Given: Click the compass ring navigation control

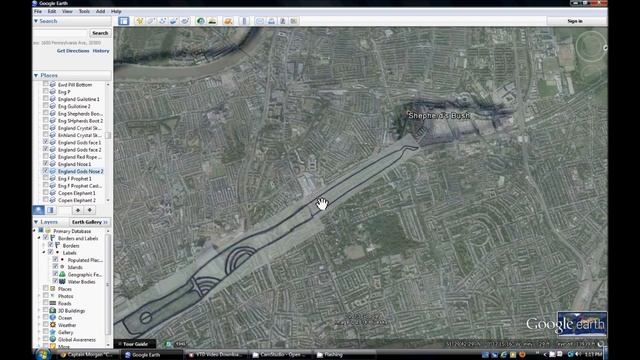Looking at the screenshot, I should pyautogui.click(x=591, y=47).
